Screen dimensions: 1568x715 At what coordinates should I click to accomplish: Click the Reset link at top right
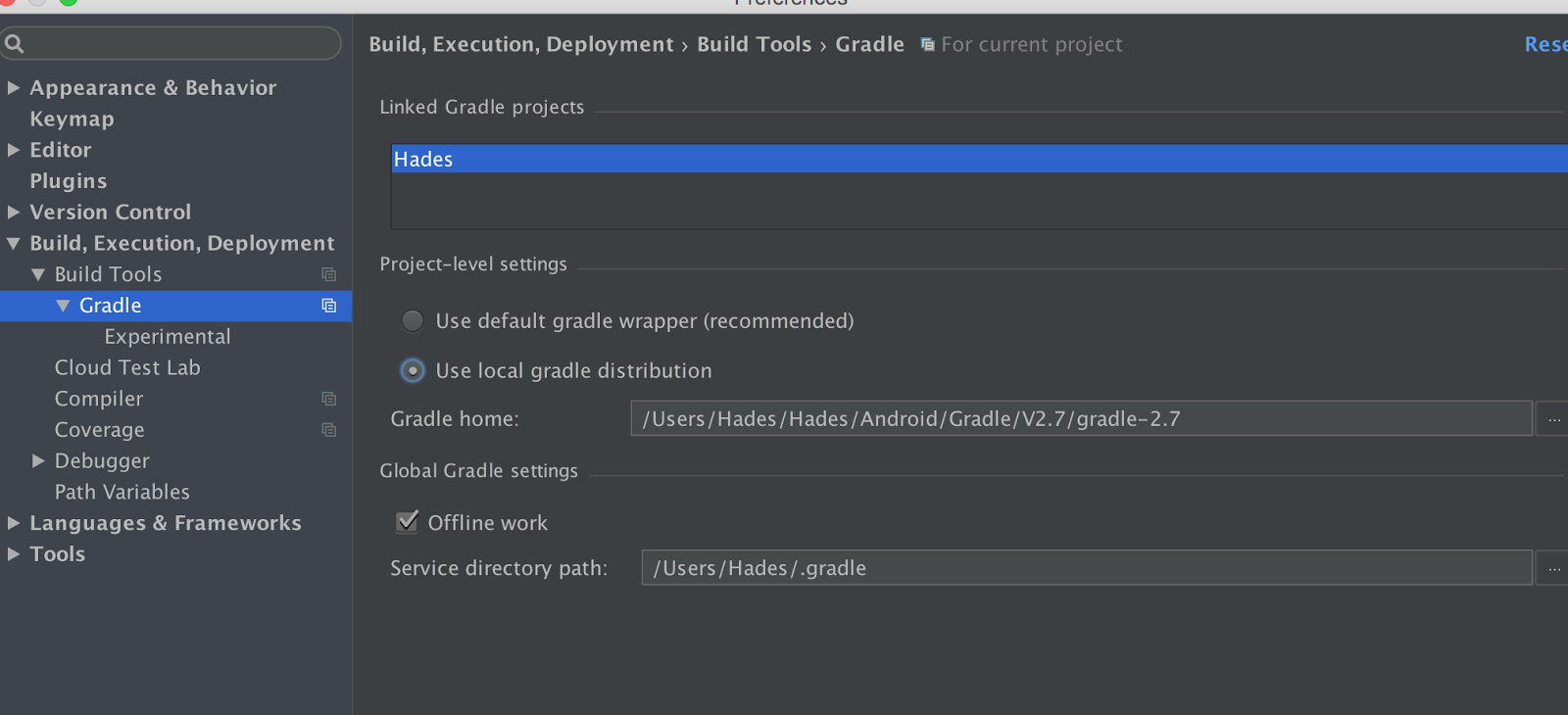(x=1545, y=44)
